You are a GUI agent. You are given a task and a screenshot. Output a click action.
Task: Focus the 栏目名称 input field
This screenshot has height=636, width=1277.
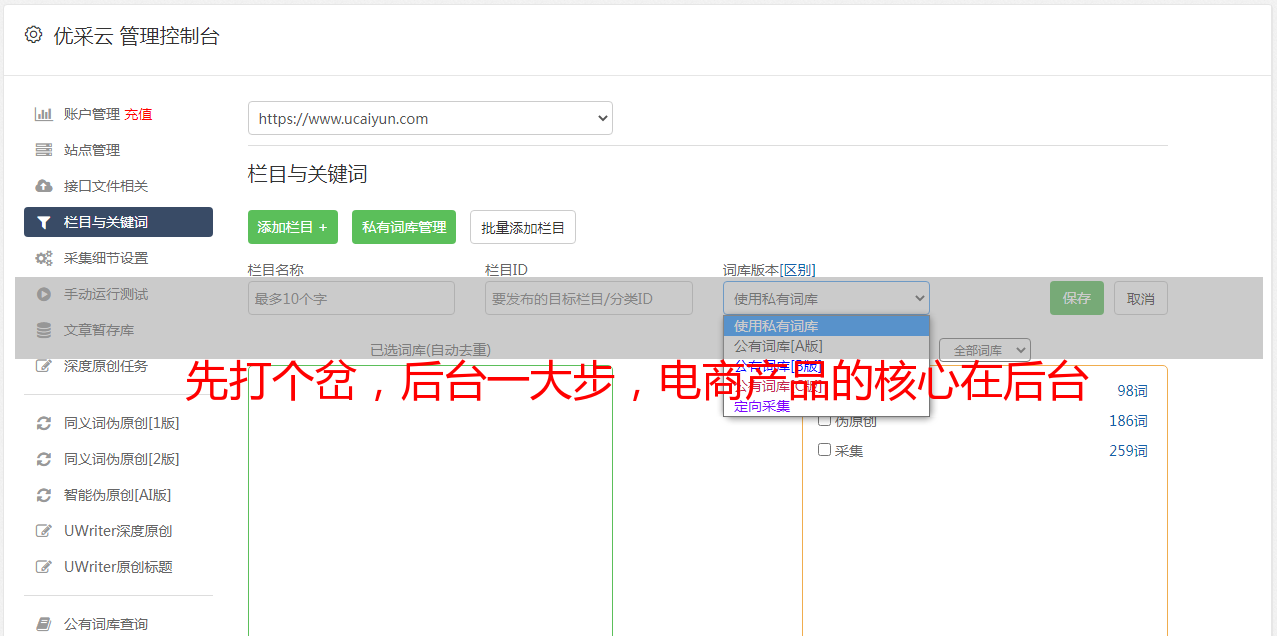351,298
